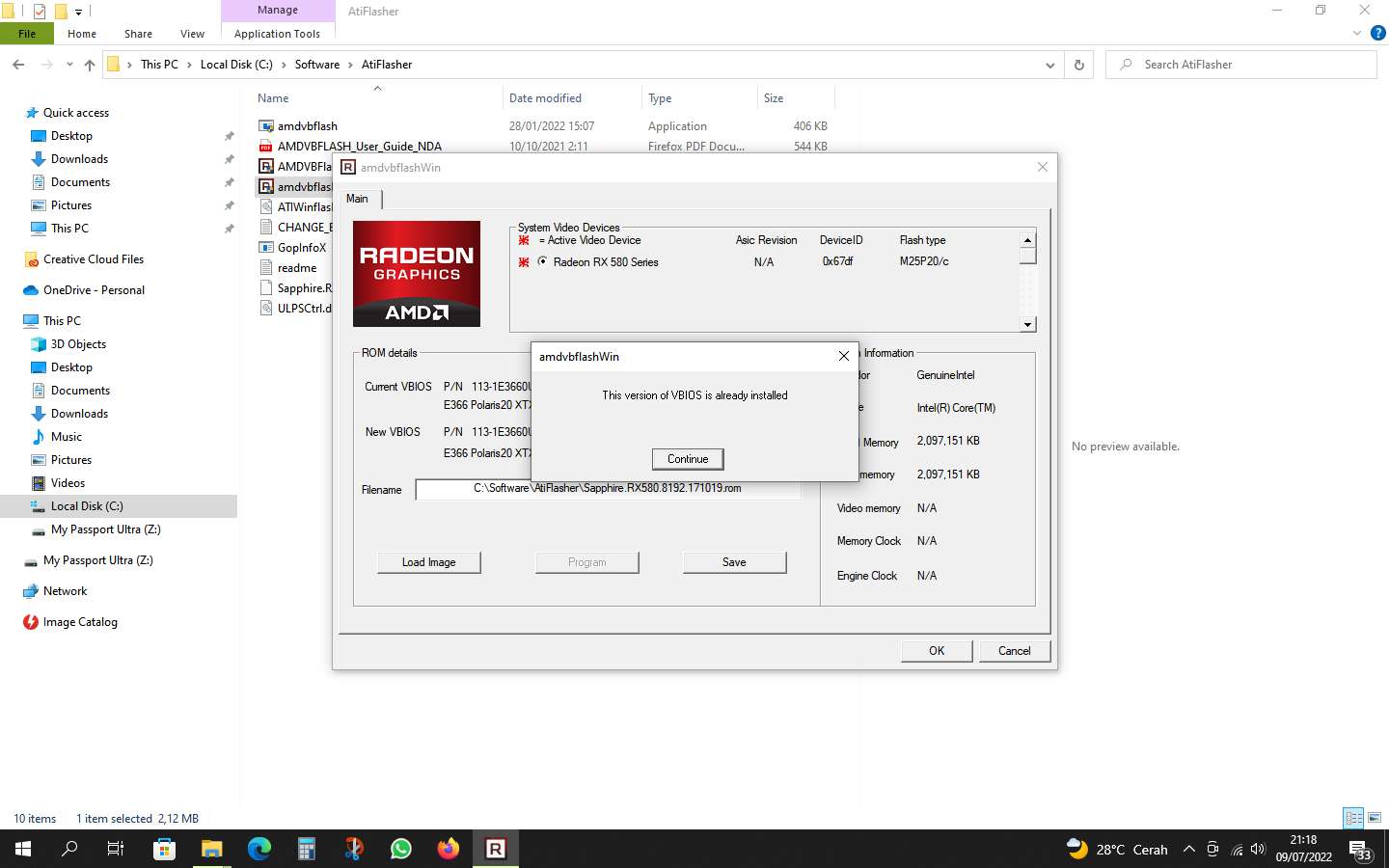Open Creative Cloud Files folder
The height and width of the screenshot is (868, 1389).
click(x=93, y=259)
